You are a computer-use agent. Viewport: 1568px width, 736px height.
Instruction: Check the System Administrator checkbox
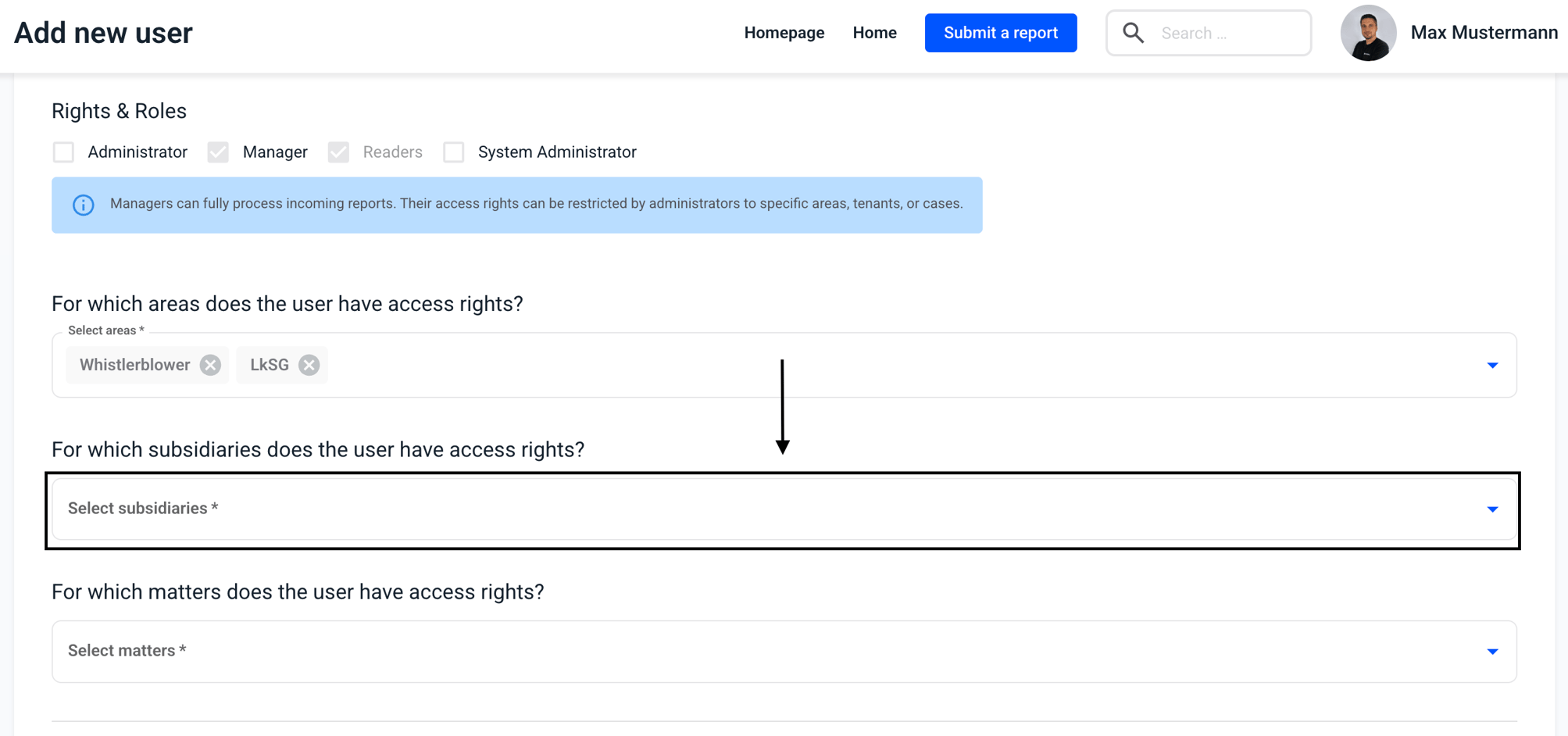[454, 152]
